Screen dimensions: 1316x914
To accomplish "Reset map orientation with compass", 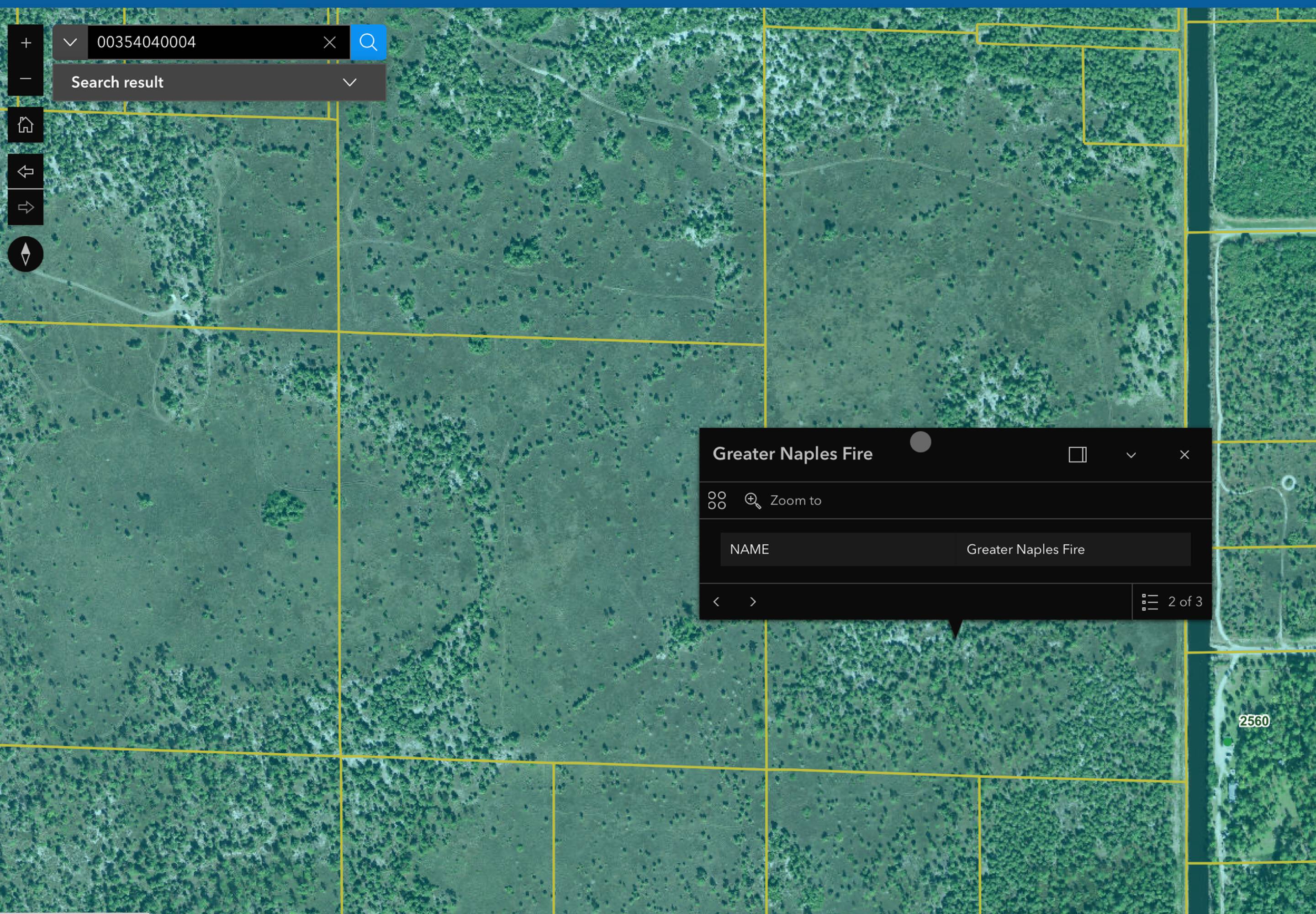I will click(26, 254).
